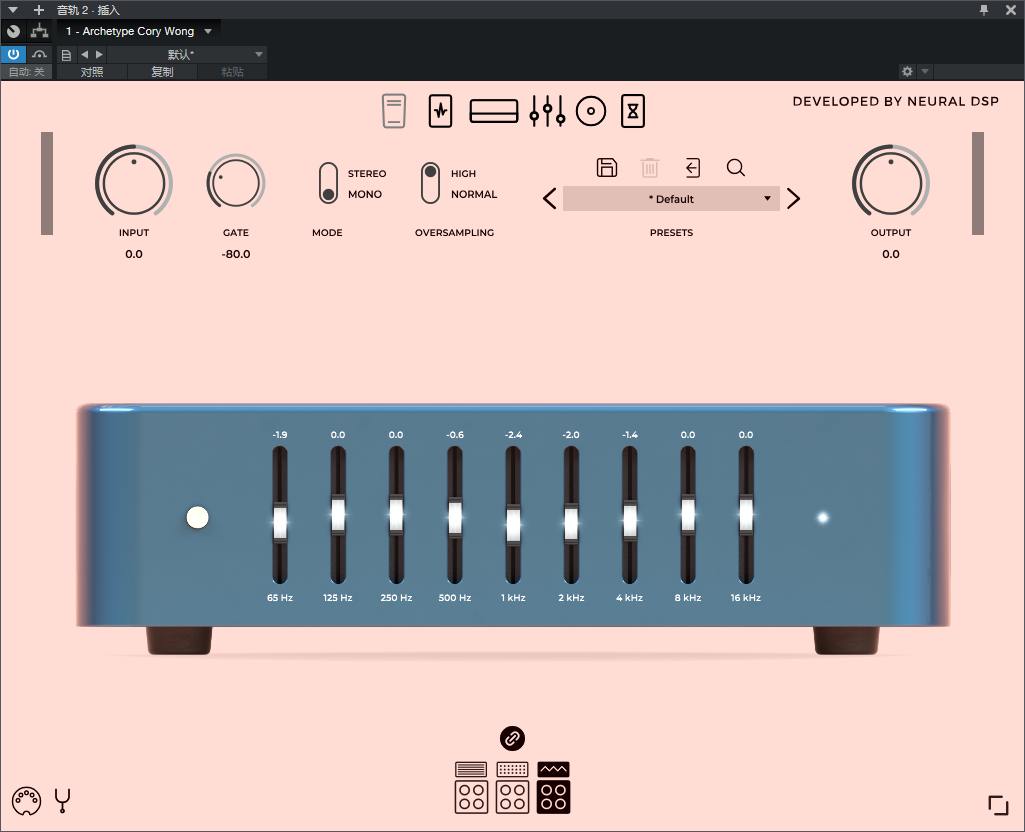Open the amplifier head section icon
This screenshot has width=1025, height=832.
[x=494, y=111]
